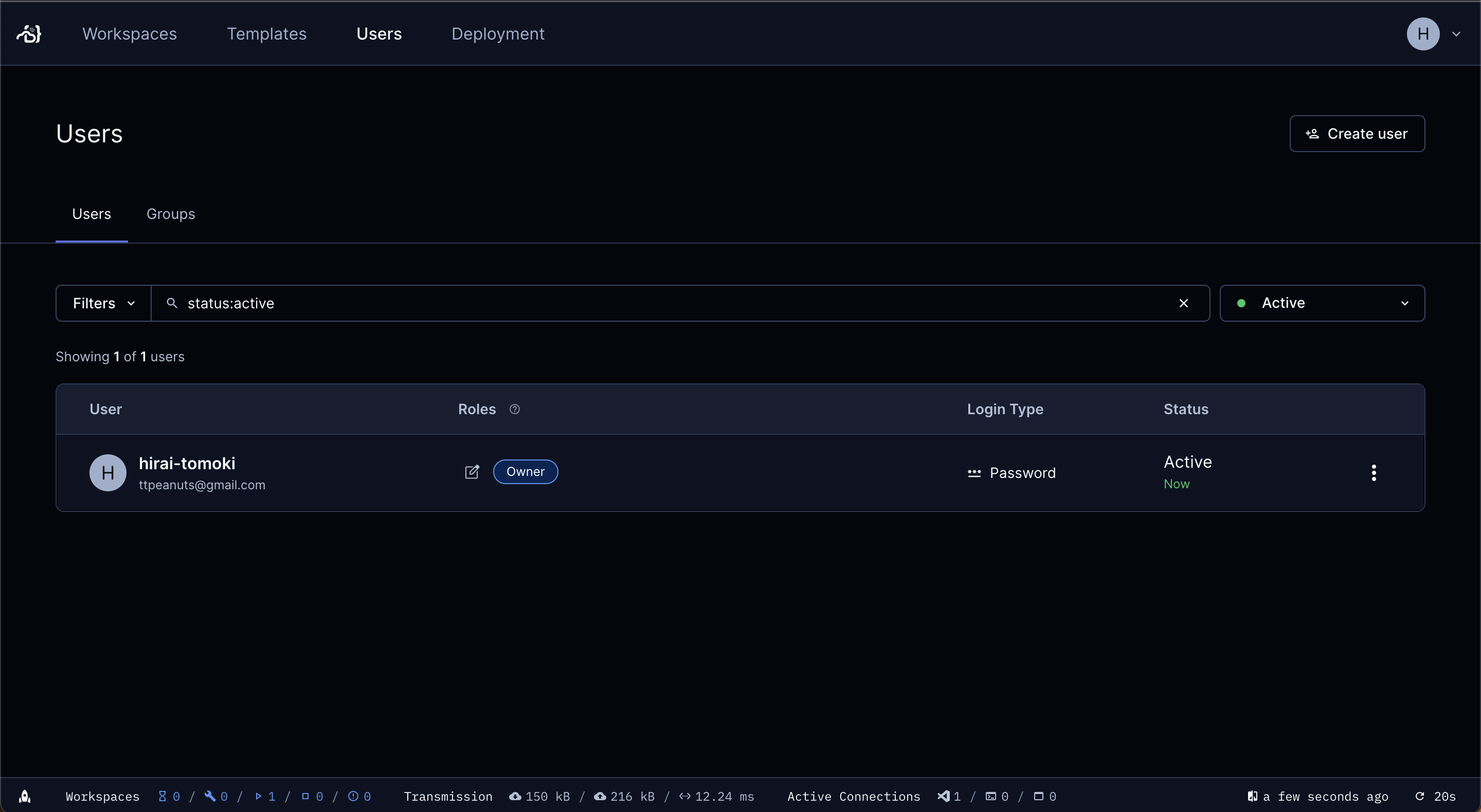This screenshot has width=1481, height=812.
Task: Open the Active status dropdown on the right
Action: click(1322, 303)
